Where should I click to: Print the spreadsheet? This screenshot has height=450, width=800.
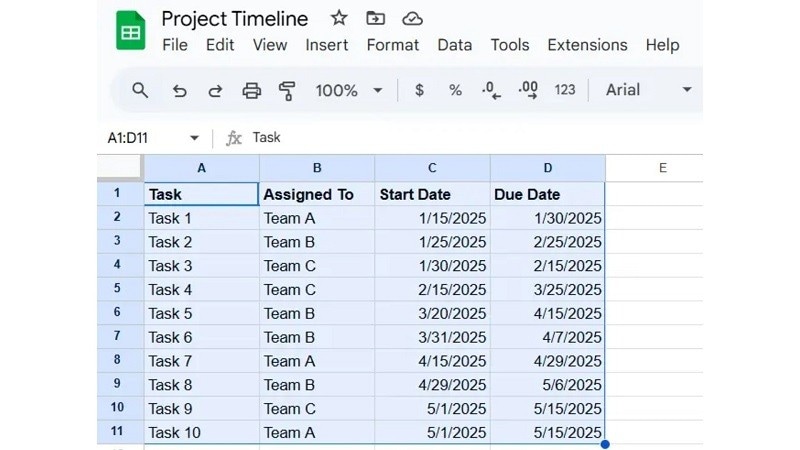point(252,91)
